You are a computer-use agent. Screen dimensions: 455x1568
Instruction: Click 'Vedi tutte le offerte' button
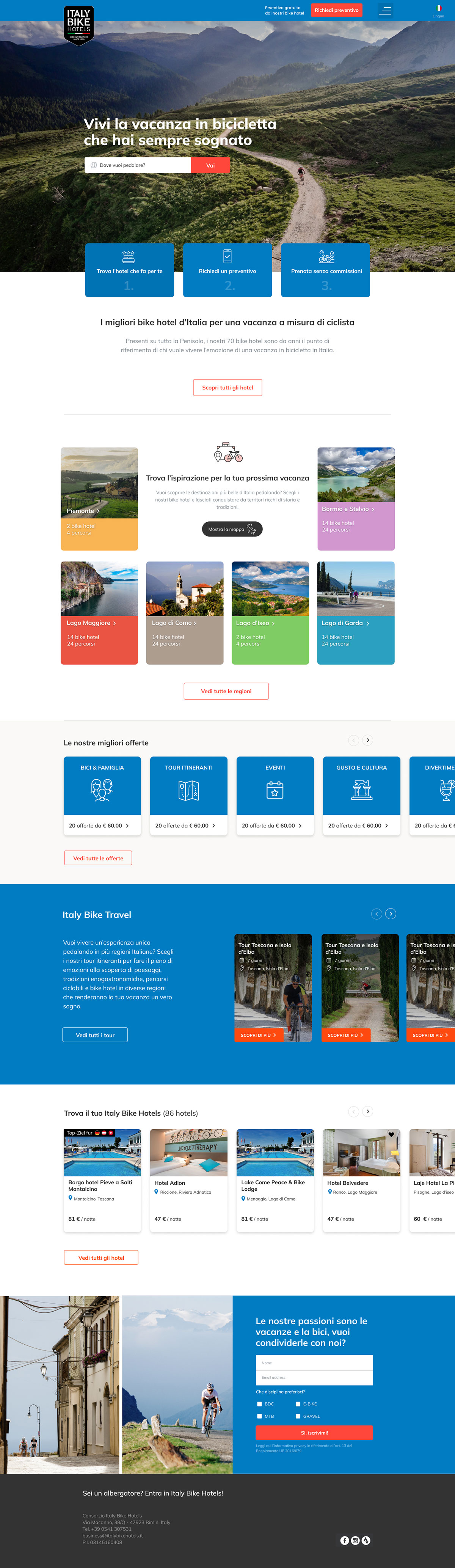(x=98, y=858)
